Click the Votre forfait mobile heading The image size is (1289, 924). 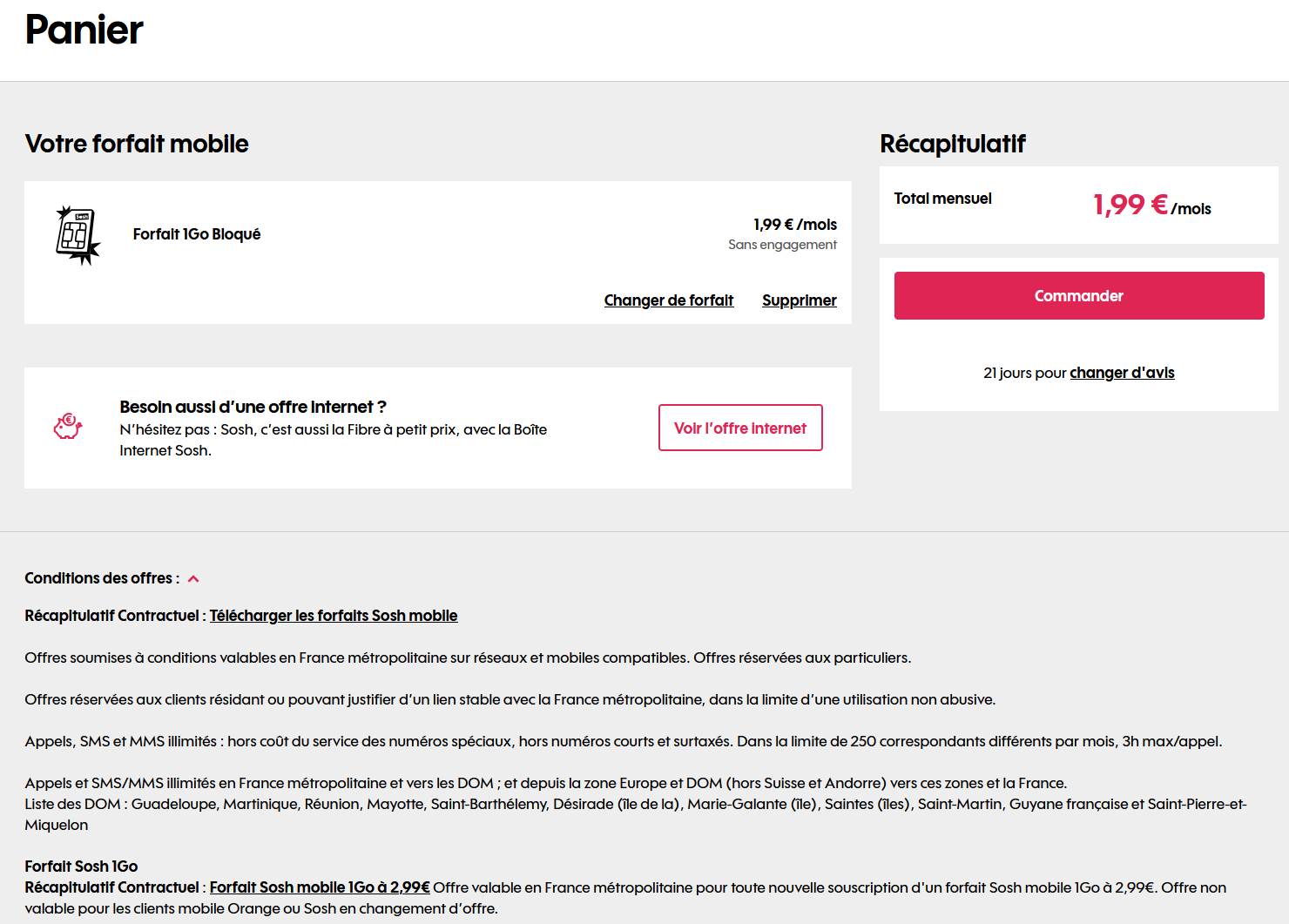click(x=137, y=144)
